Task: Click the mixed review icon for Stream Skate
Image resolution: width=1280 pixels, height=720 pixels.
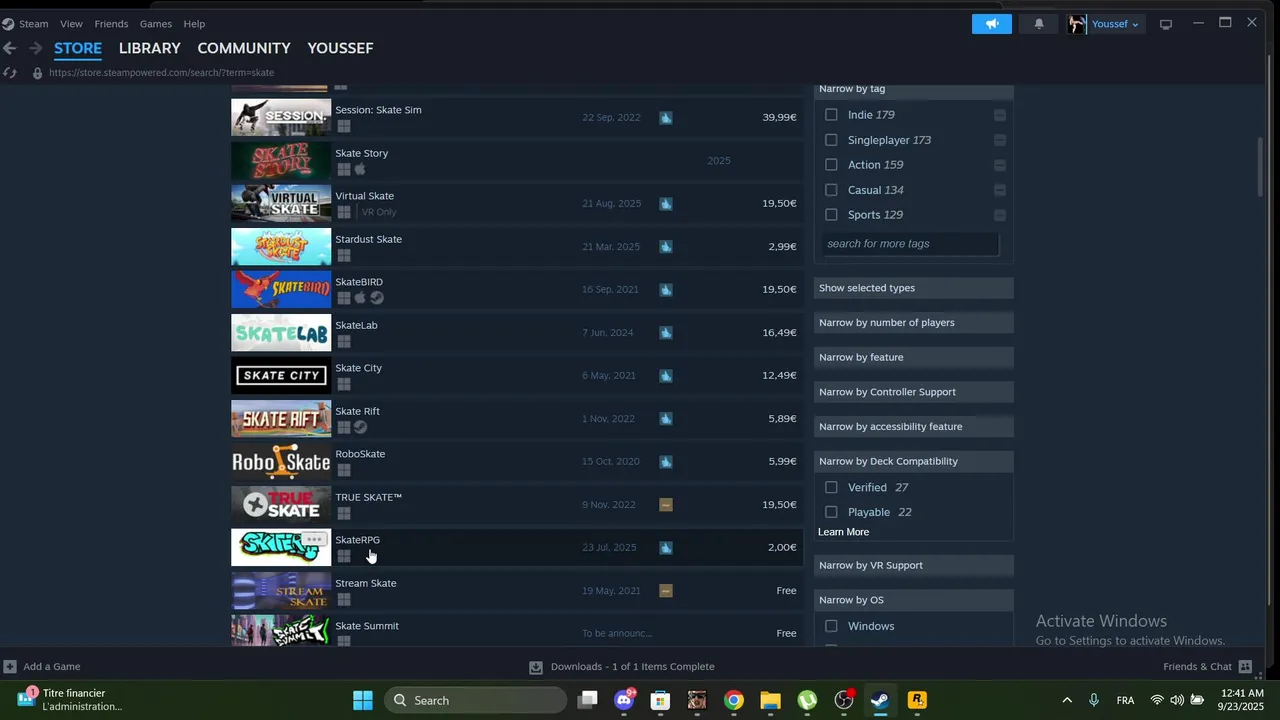Action: pyautogui.click(x=666, y=591)
